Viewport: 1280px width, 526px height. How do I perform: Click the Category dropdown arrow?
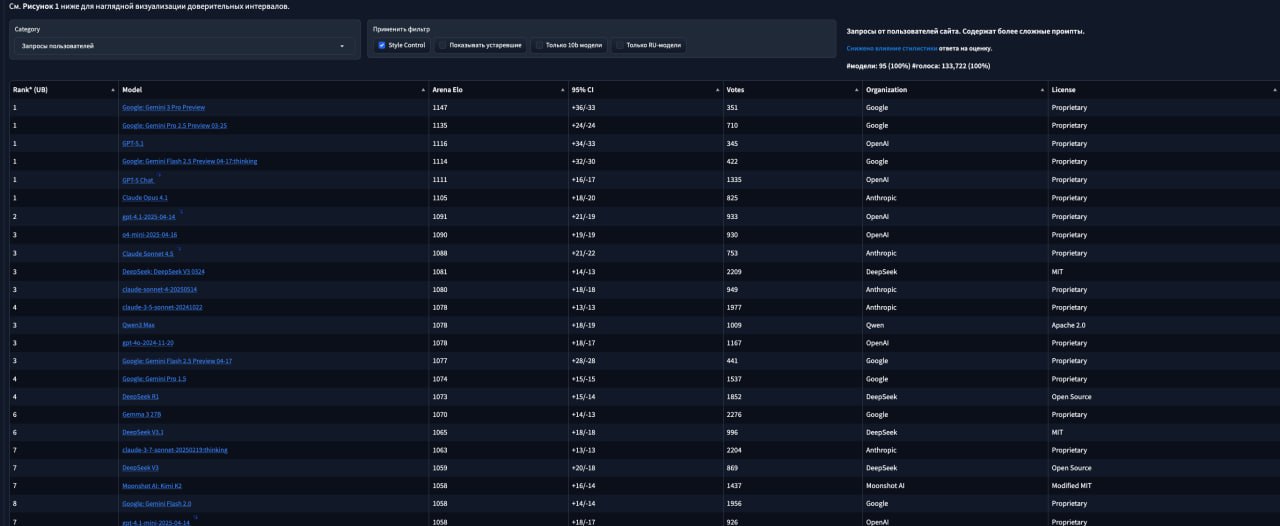click(x=342, y=46)
